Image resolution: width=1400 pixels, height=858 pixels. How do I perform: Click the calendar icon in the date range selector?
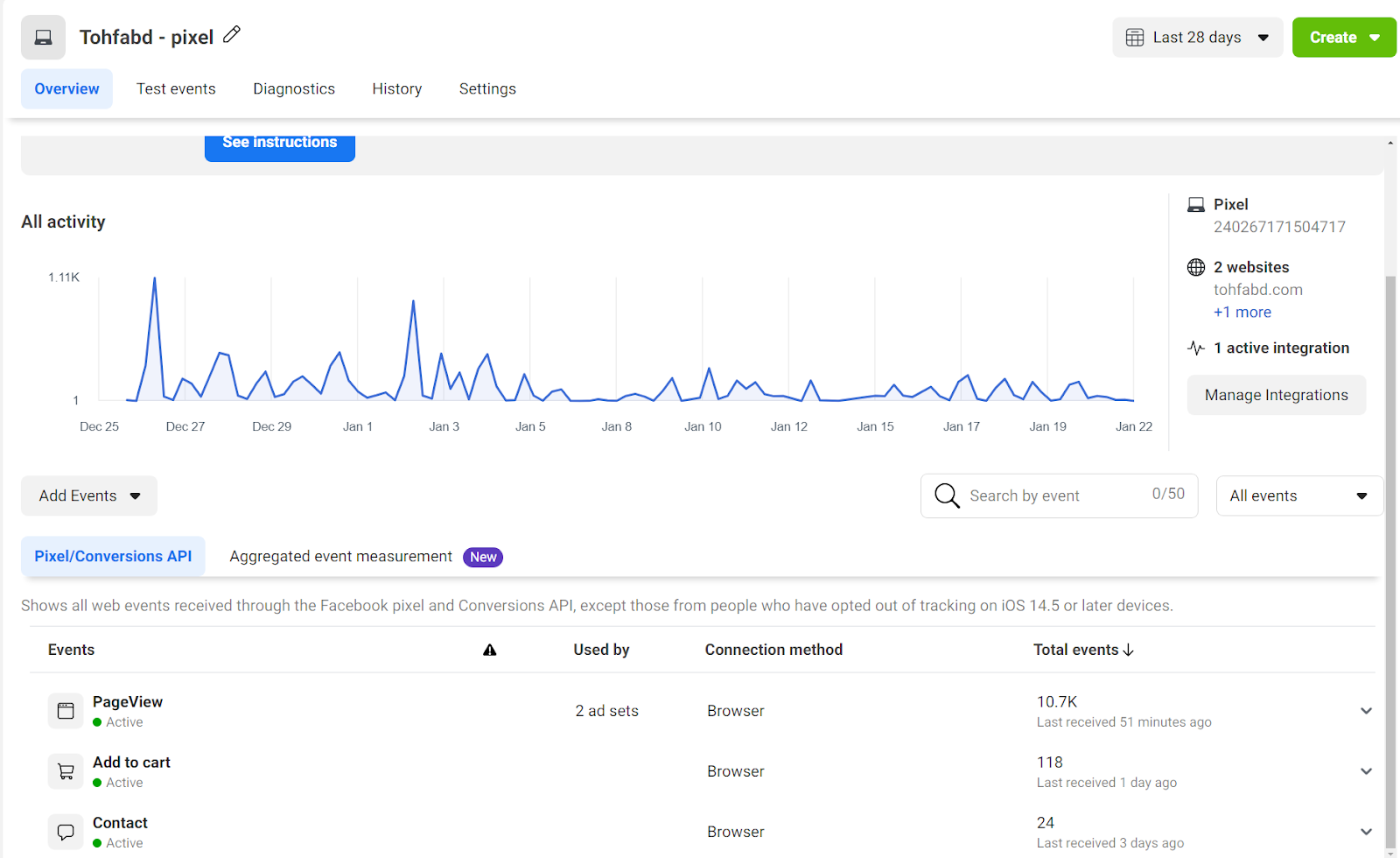tap(1135, 38)
